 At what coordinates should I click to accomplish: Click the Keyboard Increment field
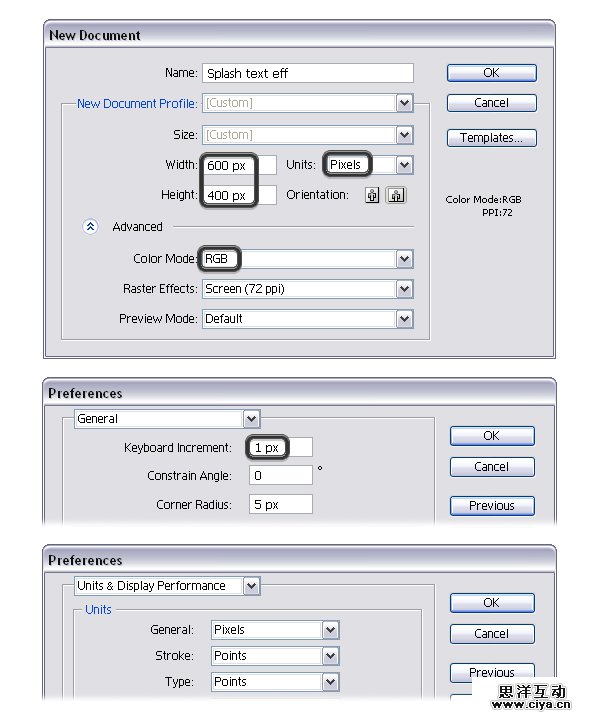click(x=281, y=448)
